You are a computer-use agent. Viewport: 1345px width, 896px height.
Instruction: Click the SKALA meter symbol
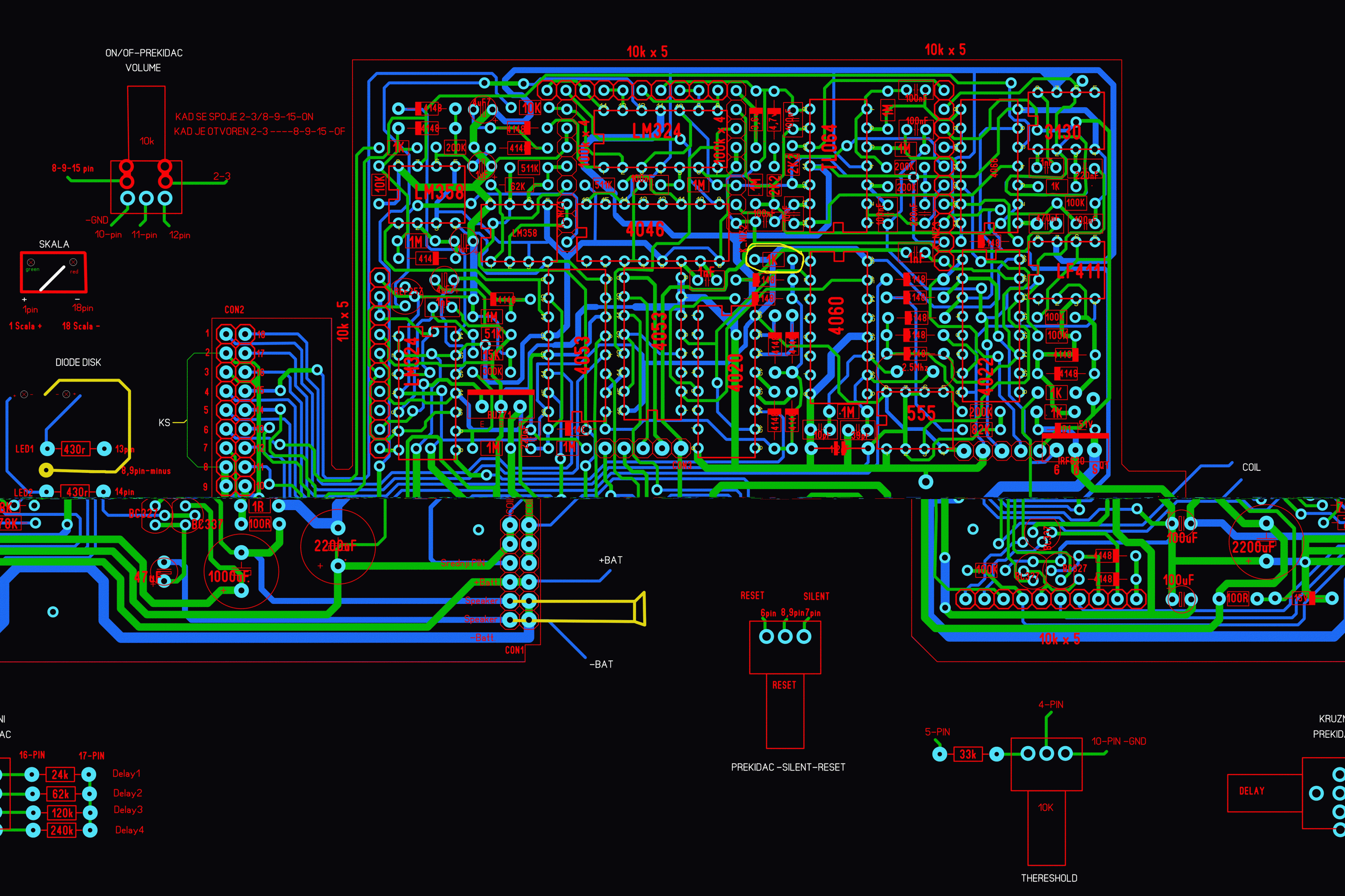(x=53, y=273)
